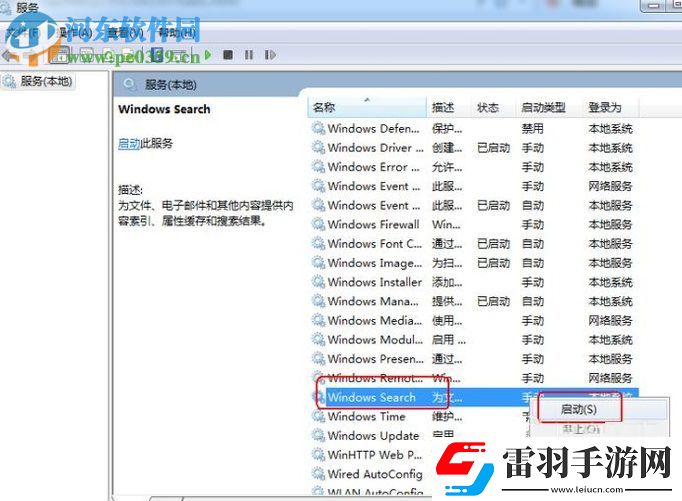
Task: Click the Windows Search title in description panel
Action: coord(164,109)
